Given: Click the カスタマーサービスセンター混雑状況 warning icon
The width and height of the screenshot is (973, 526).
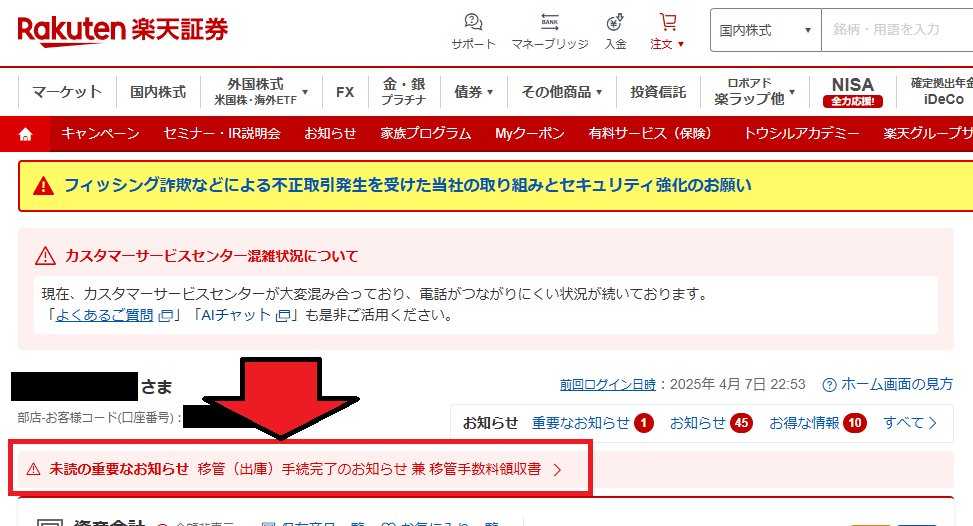Looking at the screenshot, I should 45,256.
